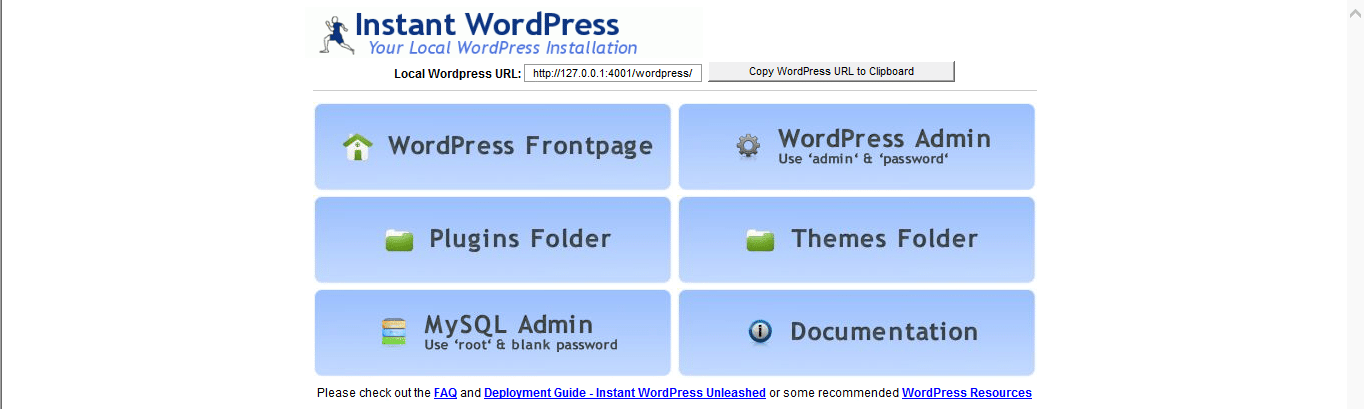Click the 'Use root & blank password' text
The height and width of the screenshot is (409, 1364).
[x=521, y=345]
